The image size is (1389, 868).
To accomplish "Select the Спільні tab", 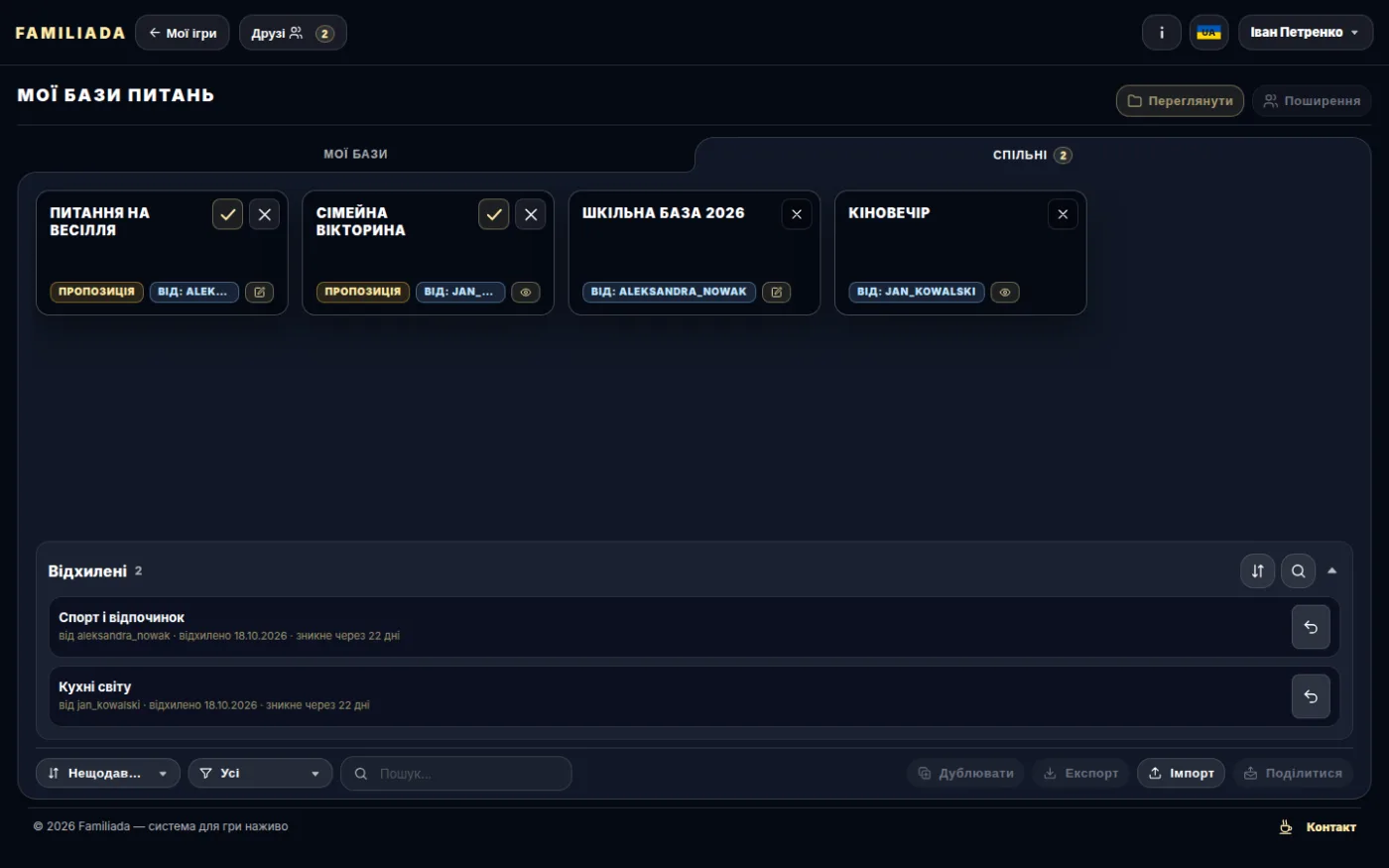I will [1032, 155].
